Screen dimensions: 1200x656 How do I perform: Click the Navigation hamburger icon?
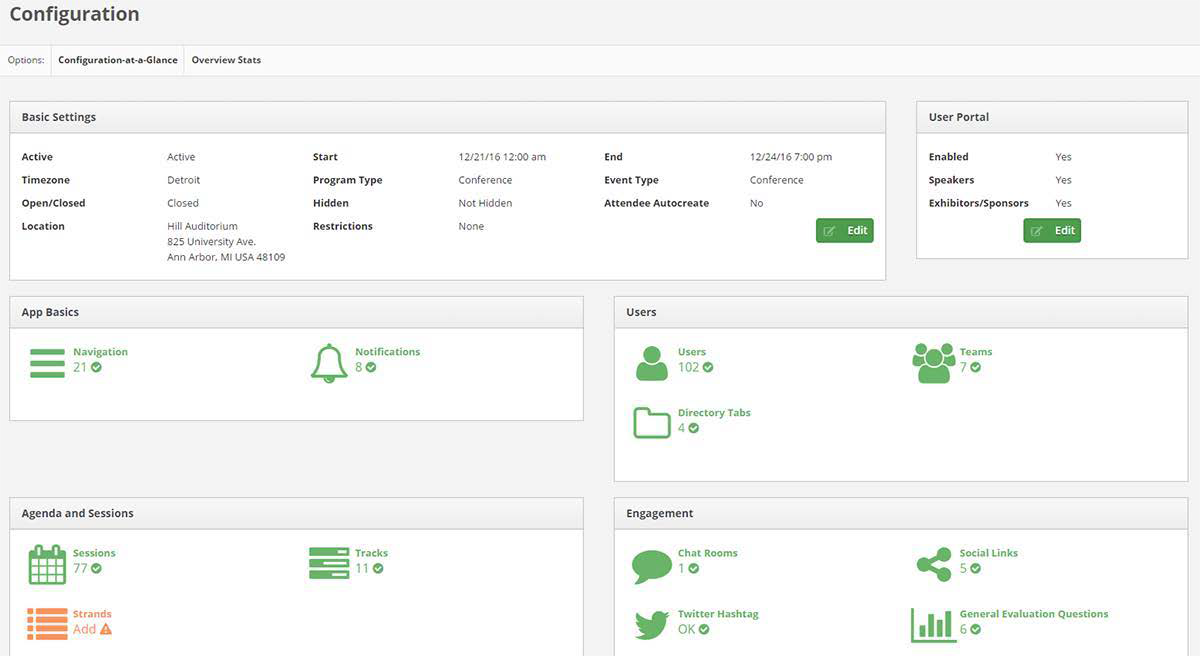47,363
